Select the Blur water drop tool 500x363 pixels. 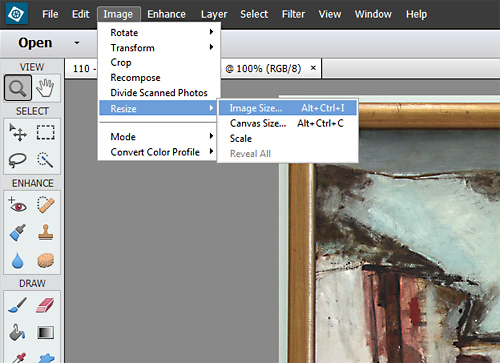(18, 260)
